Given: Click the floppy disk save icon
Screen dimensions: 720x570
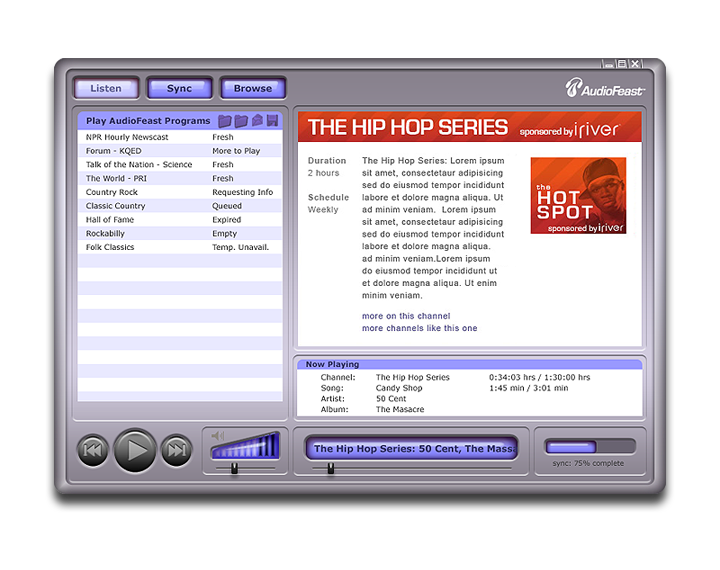Looking at the screenshot, I should [x=272, y=121].
